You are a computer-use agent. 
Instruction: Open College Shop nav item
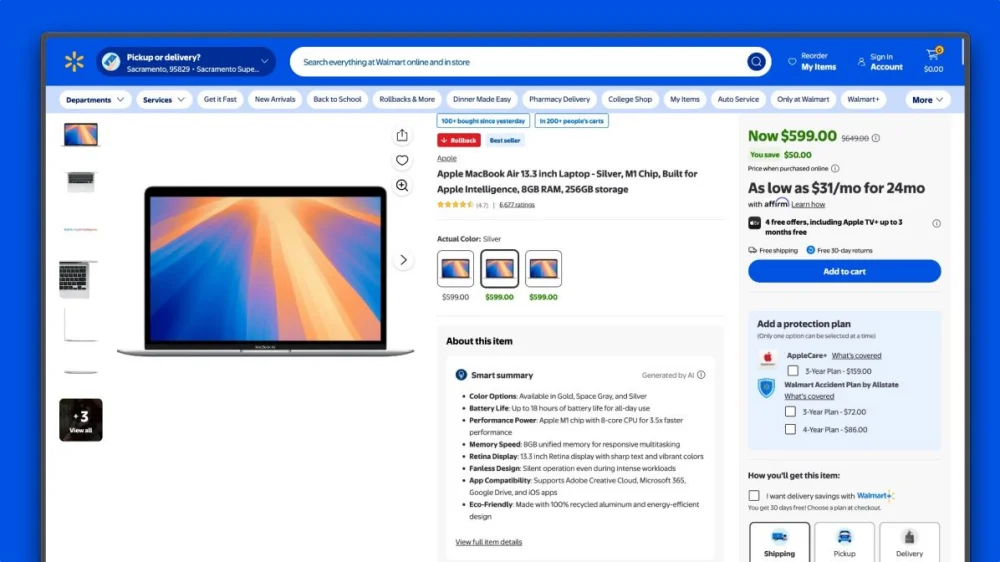coord(630,100)
